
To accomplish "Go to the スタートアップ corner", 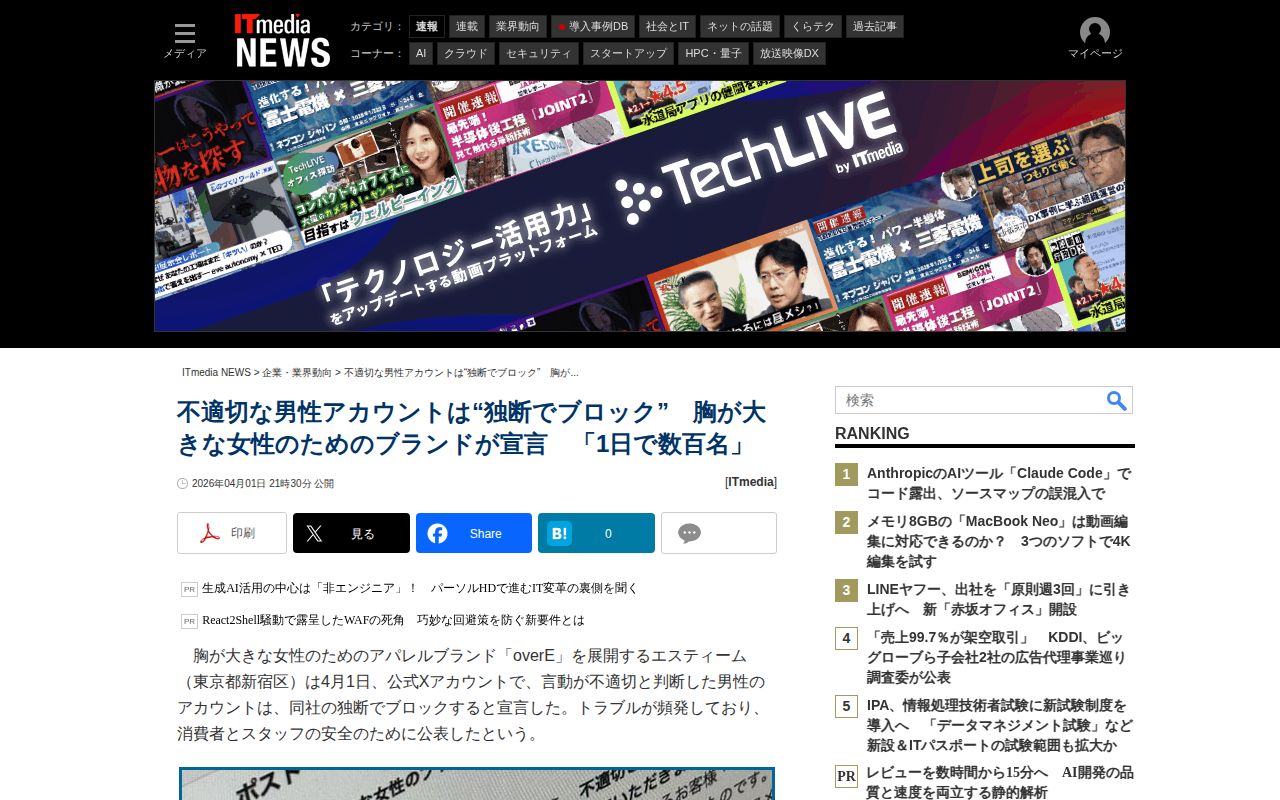I will click(628, 54).
